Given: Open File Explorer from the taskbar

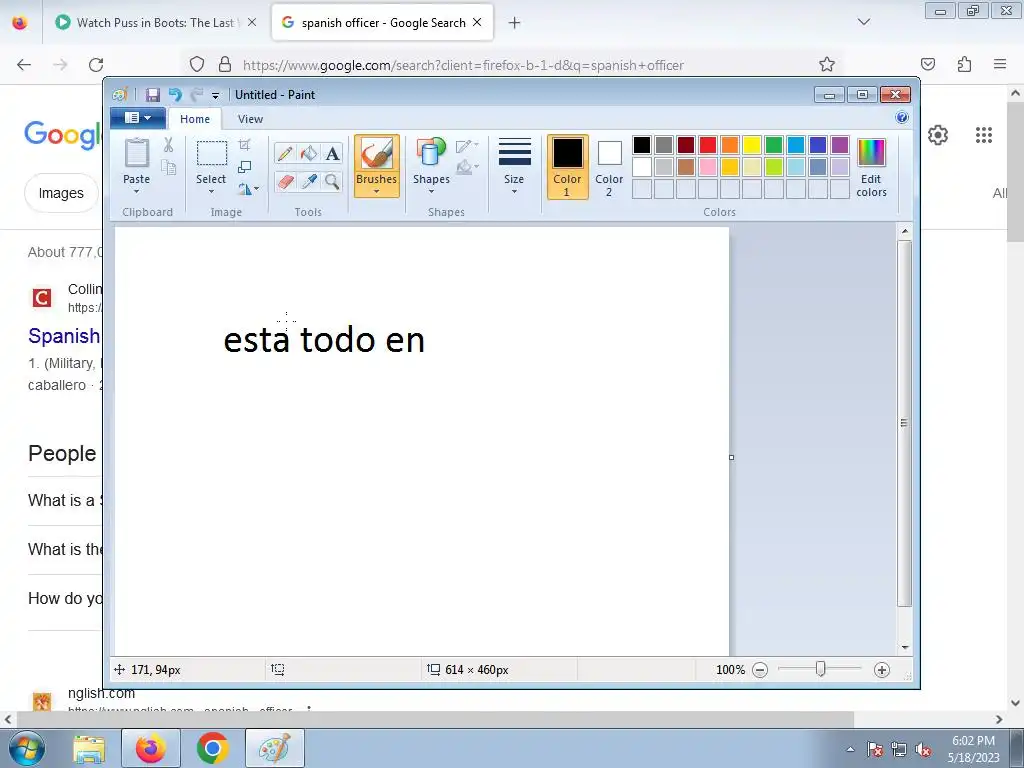Looking at the screenshot, I should (89, 748).
